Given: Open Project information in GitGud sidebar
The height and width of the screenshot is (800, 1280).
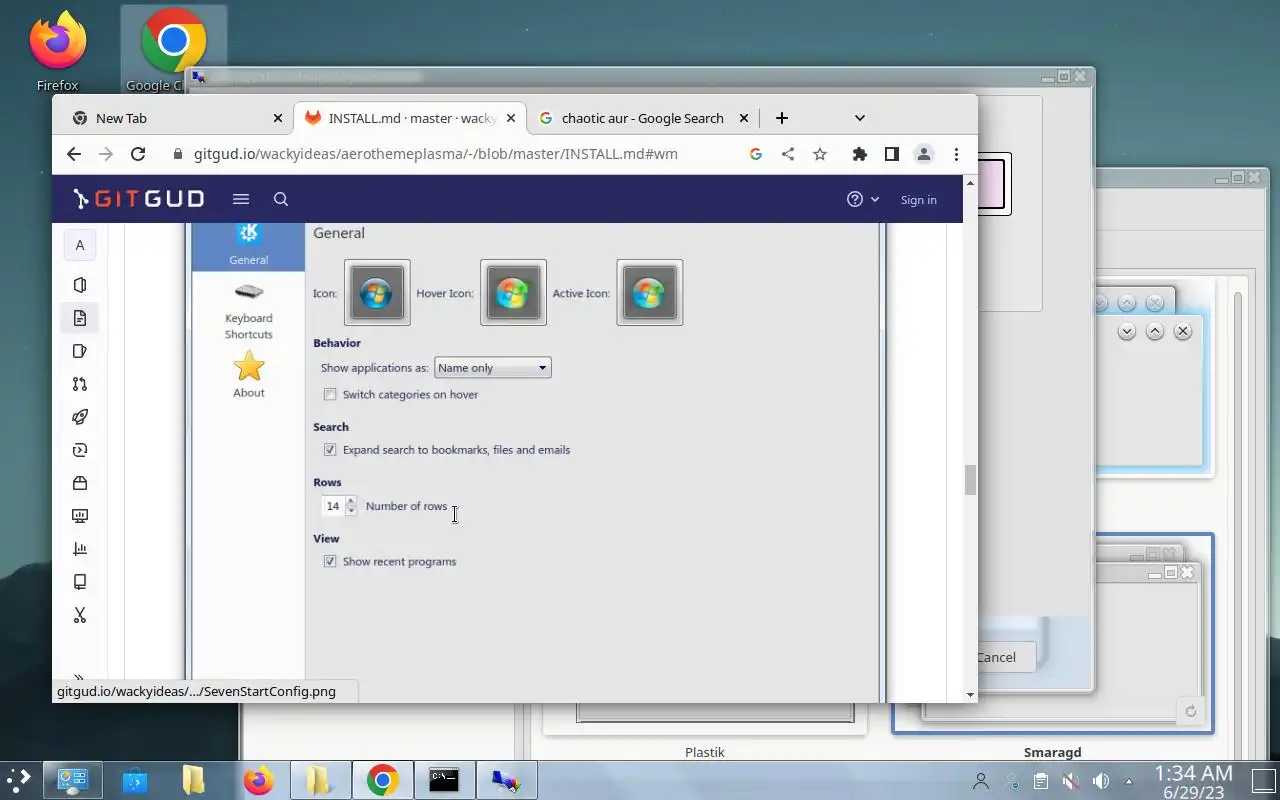Looking at the screenshot, I should 80,285.
